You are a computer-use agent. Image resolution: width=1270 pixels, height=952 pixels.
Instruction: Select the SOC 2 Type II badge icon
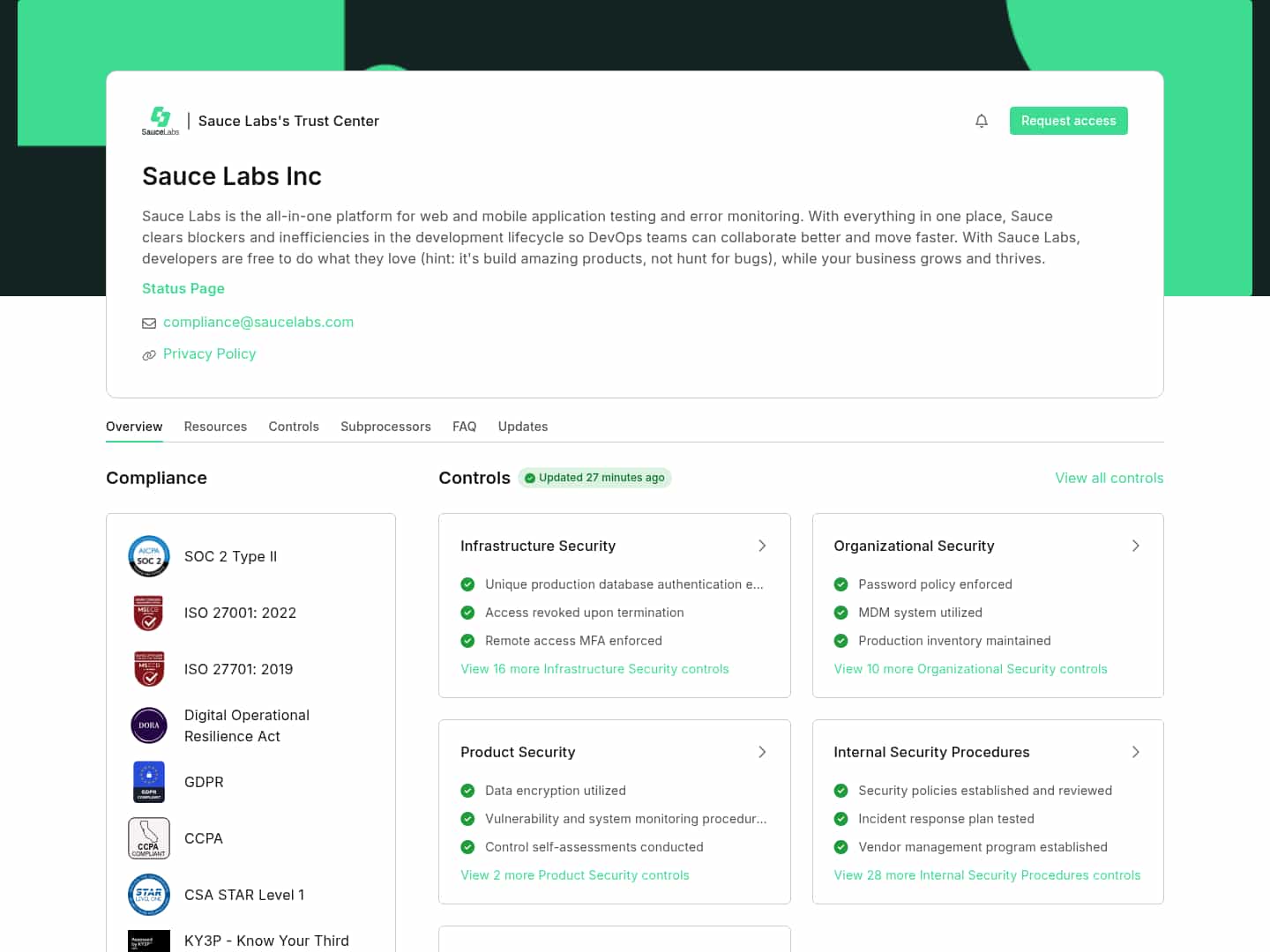[x=149, y=556]
